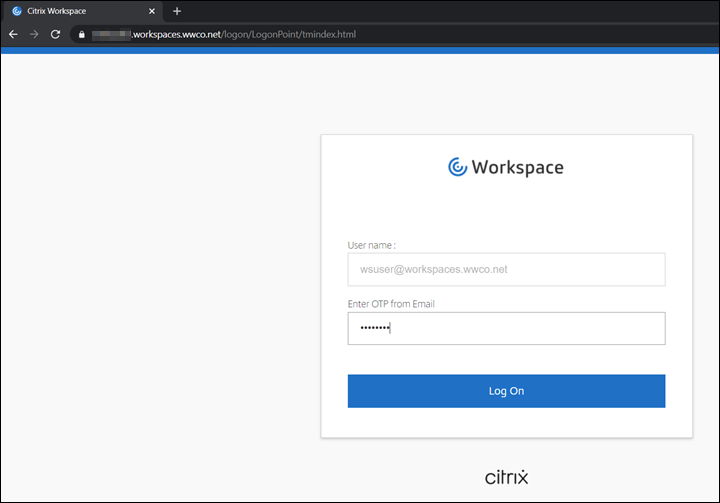Click the 'User name :' label
The height and width of the screenshot is (503, 720).
[371, 245]
